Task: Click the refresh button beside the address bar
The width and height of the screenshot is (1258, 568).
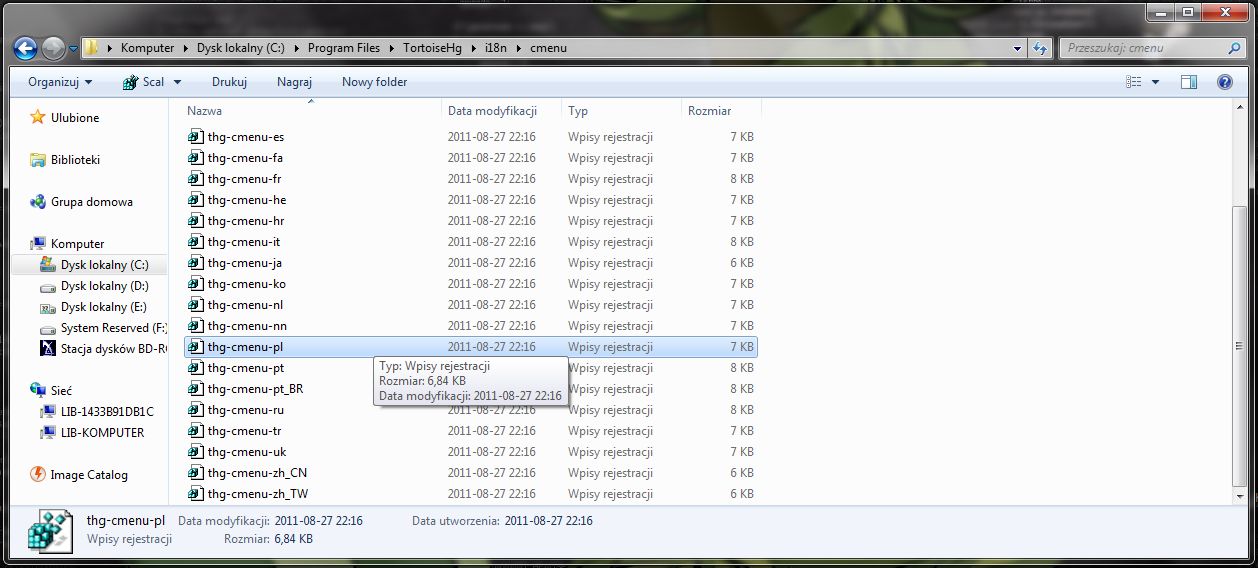Action: (1039, 47)
